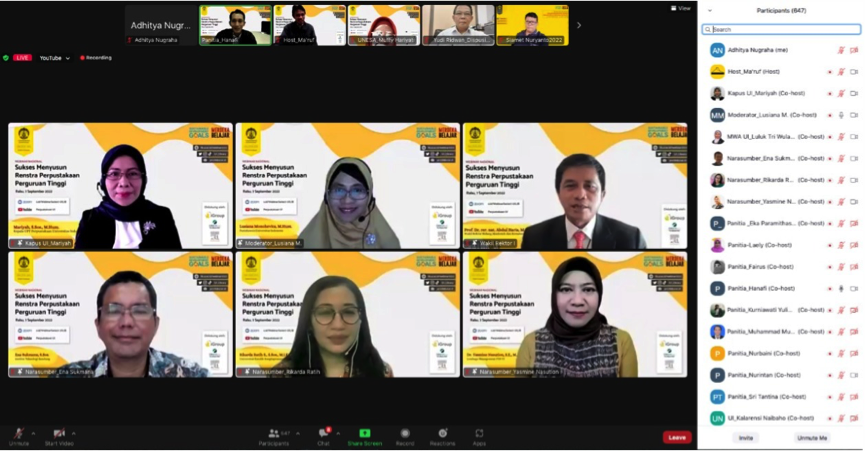Toggle the muted mic beside Adhitya Nugraha (me)
Screen dimensions: 865x451
[x=841, y=50]
